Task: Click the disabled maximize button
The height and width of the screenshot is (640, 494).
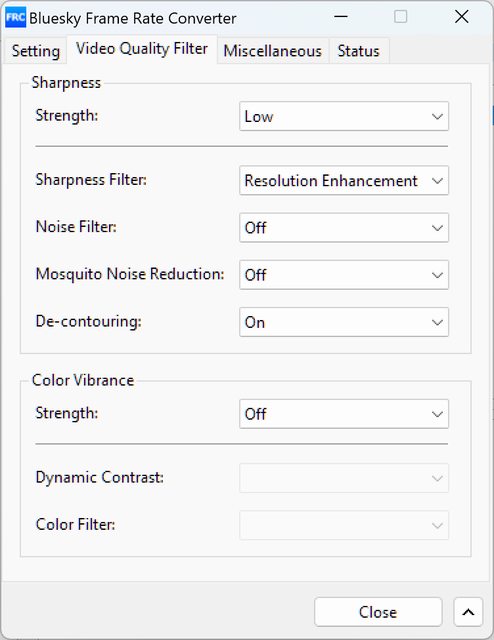Action: [401, 17]
